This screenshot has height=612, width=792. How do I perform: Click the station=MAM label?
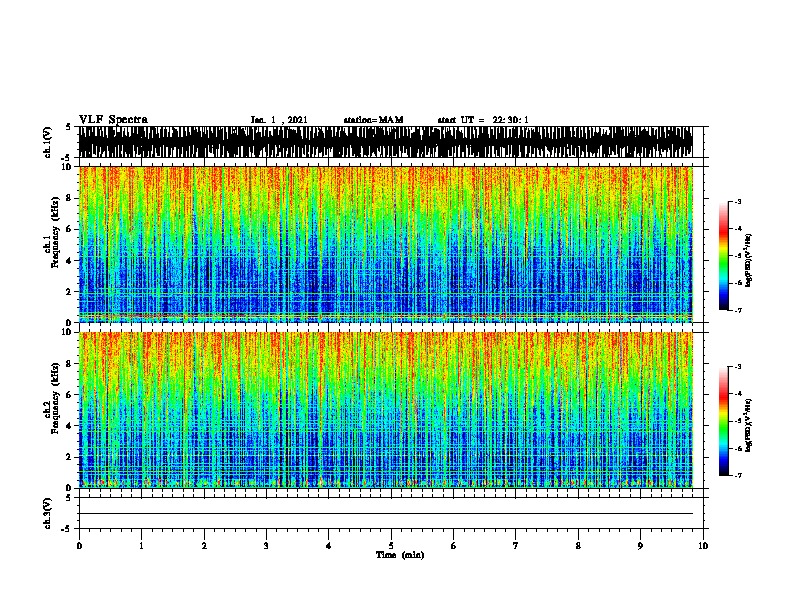tap(373, 120)
